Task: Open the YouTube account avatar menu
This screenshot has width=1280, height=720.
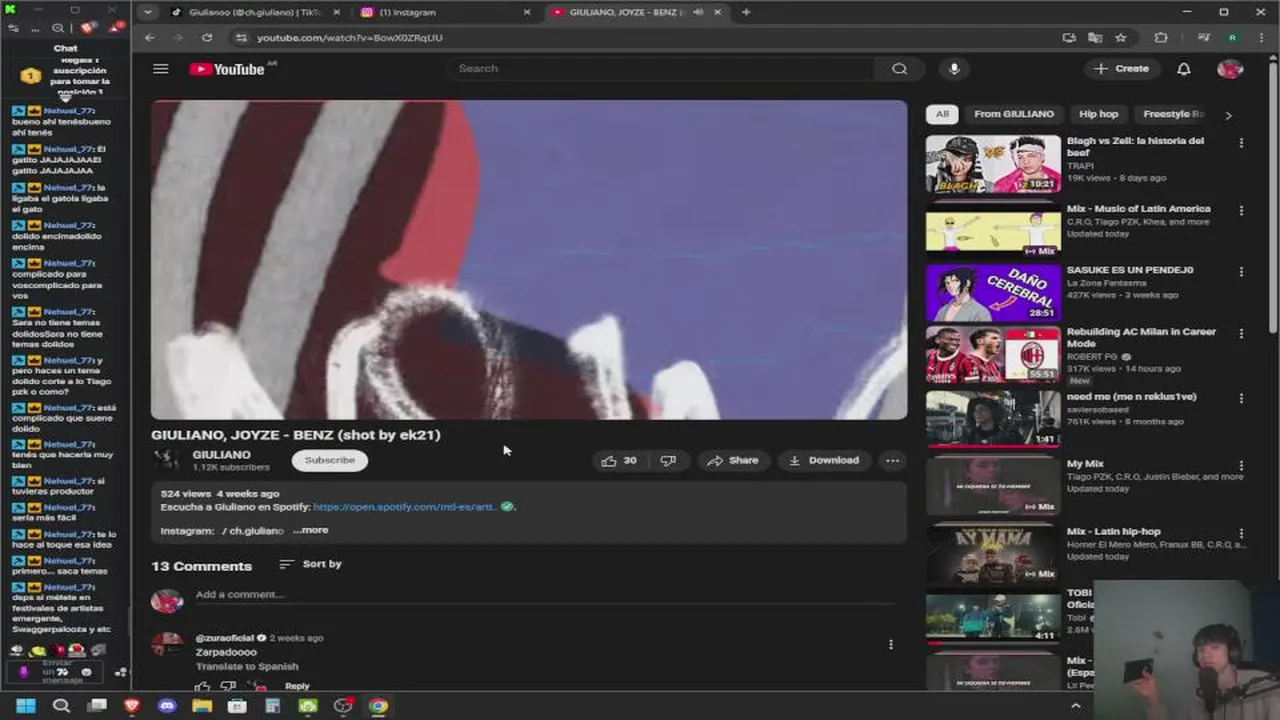Action: (1230, 69)
